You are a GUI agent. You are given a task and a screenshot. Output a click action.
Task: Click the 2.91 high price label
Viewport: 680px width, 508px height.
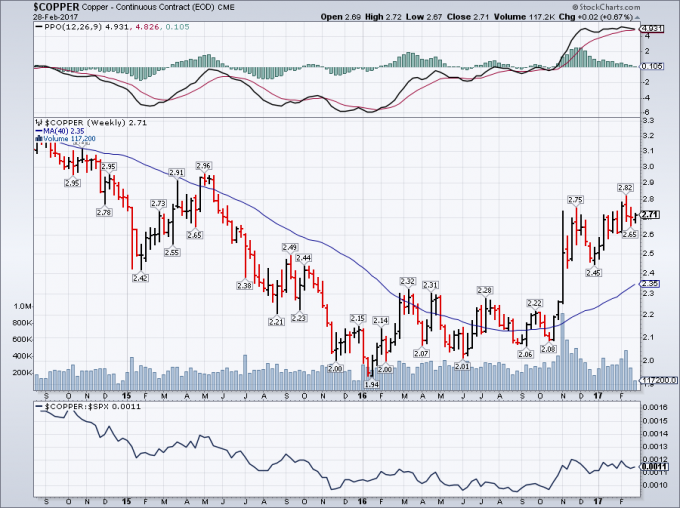tap(177, 173)
